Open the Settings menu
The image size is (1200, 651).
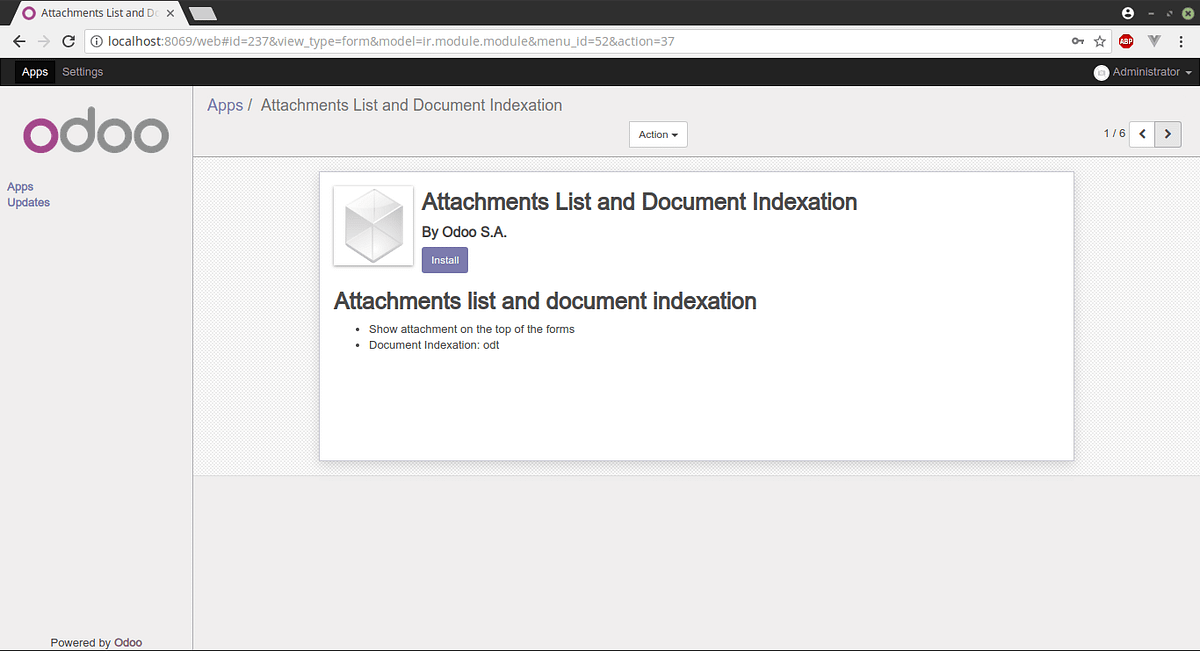pyautogui.click(x=82, y=71)
